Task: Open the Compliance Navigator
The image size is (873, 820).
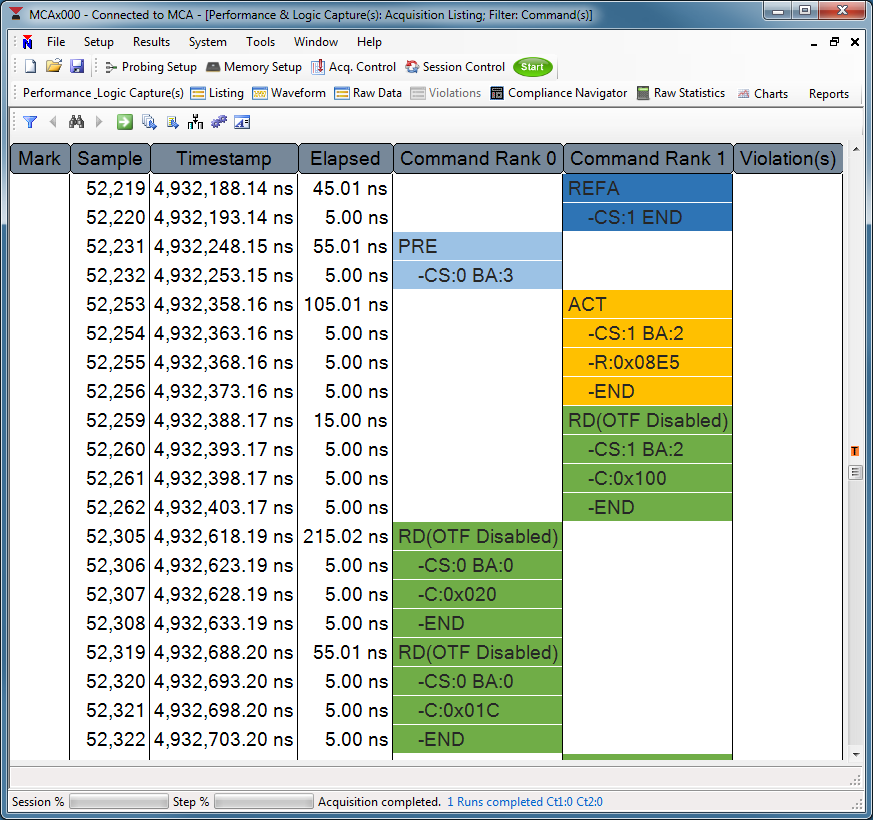Action: click(559, 93)
